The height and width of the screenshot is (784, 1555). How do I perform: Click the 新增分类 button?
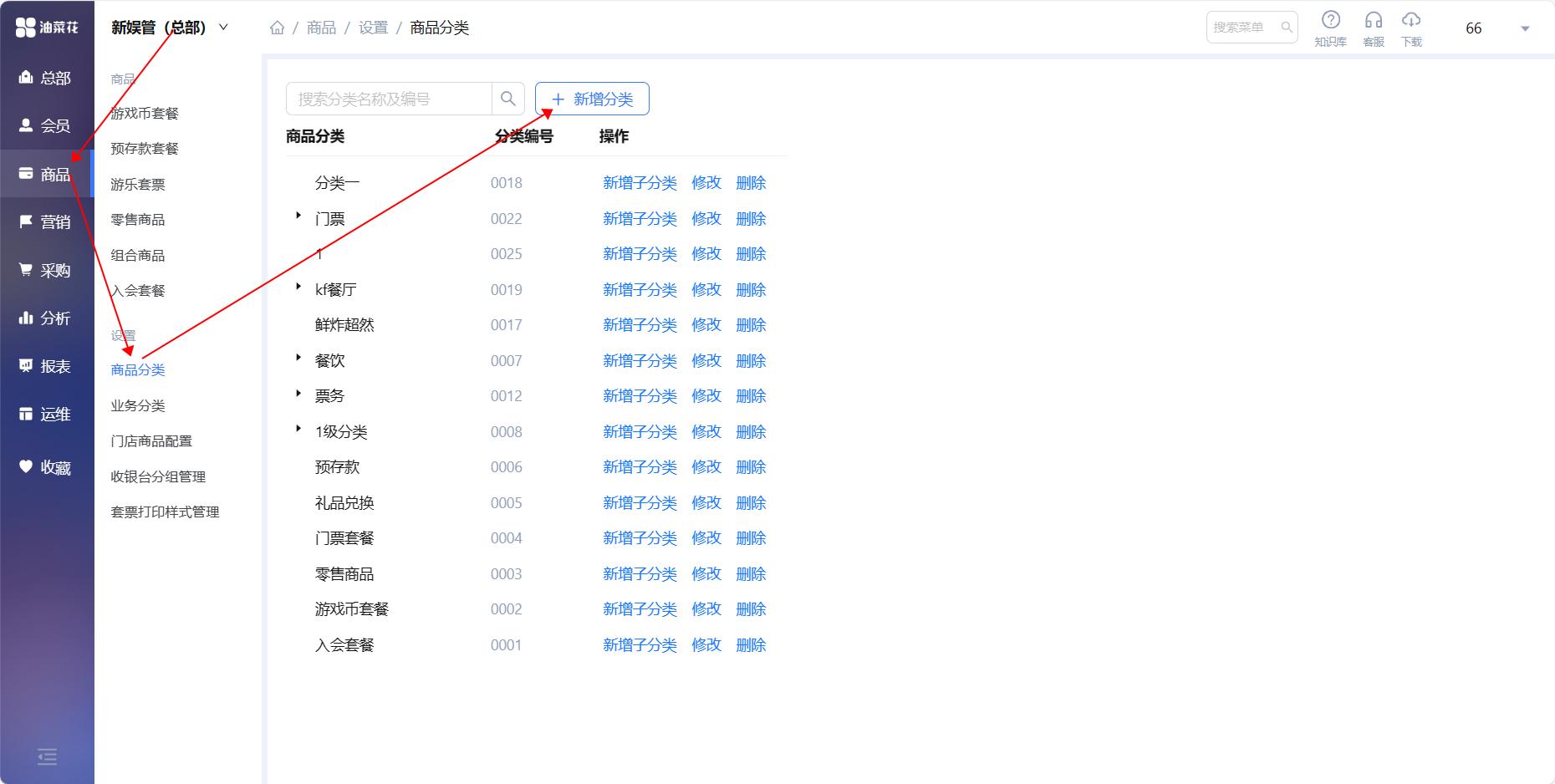[x=592, y=99]
